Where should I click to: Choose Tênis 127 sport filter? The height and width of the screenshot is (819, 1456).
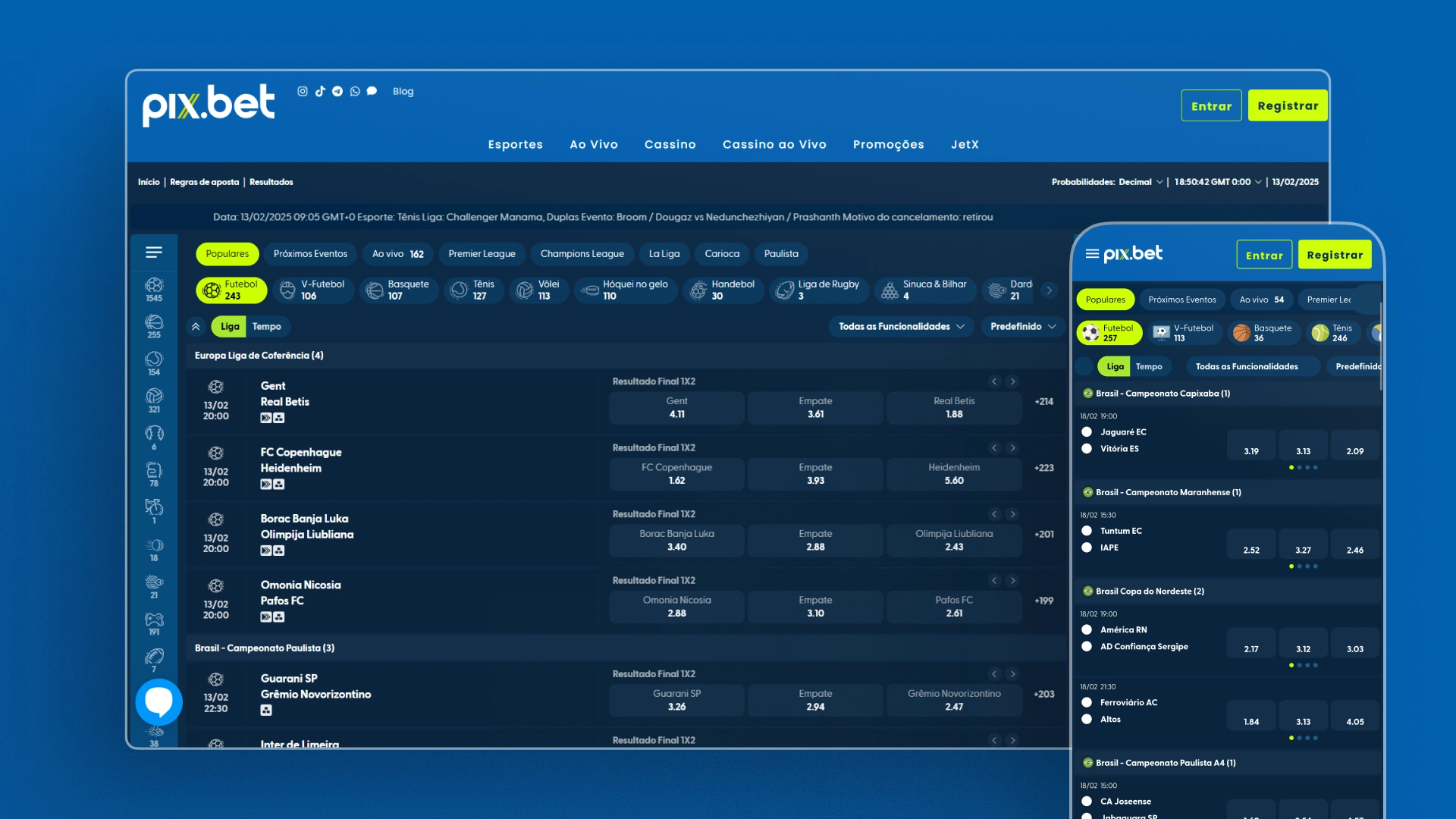pyautogui.click(x=474, y=290)
